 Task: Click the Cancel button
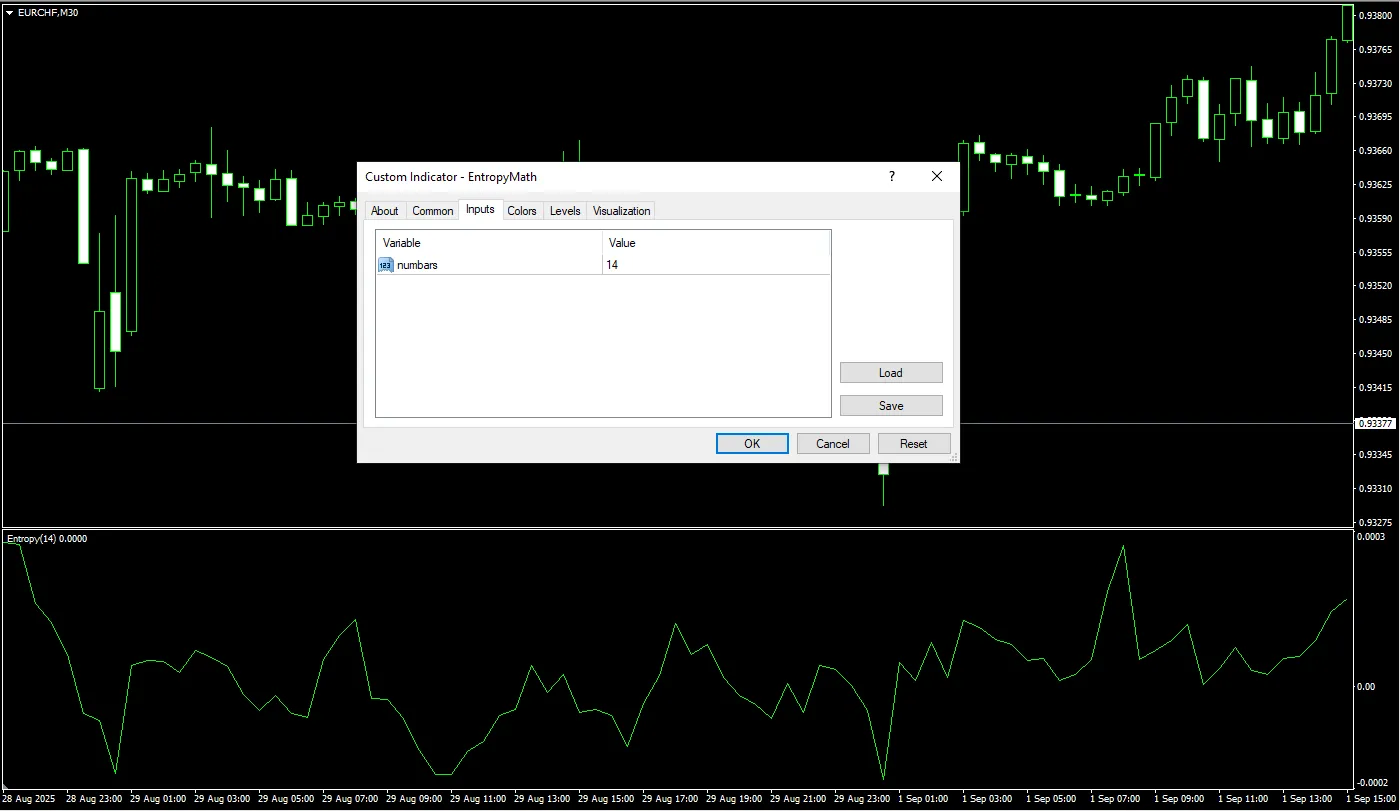tap(833, 444)
